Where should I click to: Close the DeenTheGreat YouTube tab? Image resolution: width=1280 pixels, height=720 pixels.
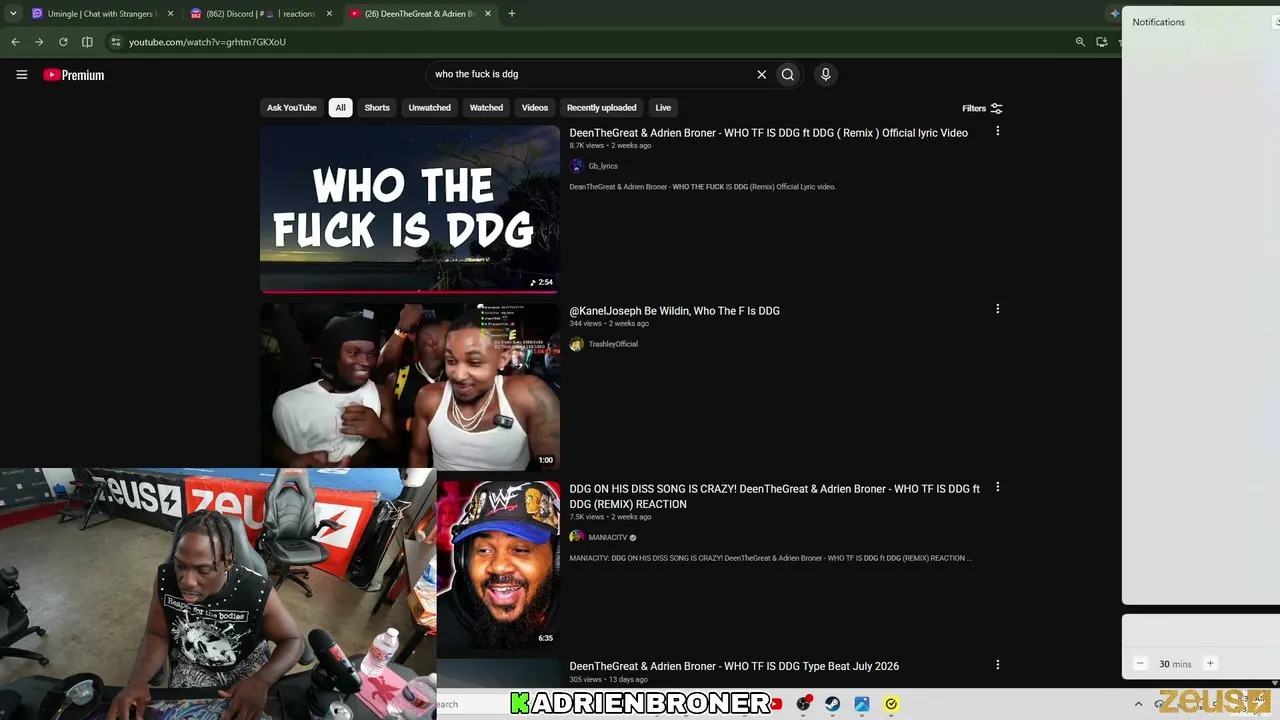(488, 14)
